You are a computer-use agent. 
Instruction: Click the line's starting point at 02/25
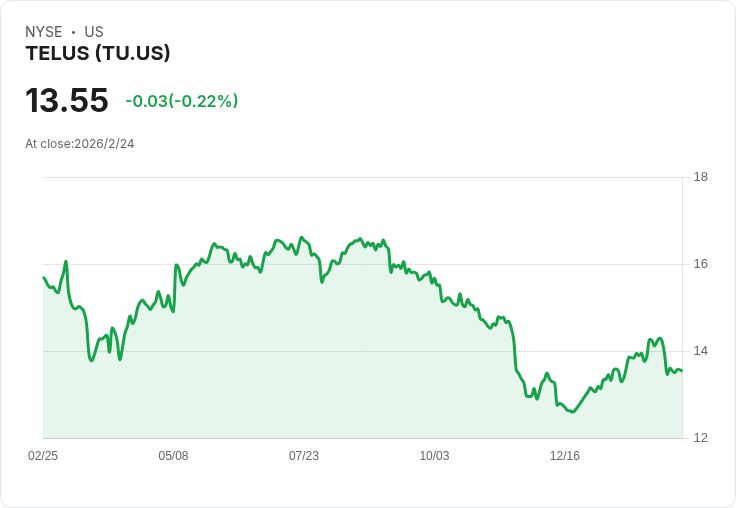(x=44, y=277)
